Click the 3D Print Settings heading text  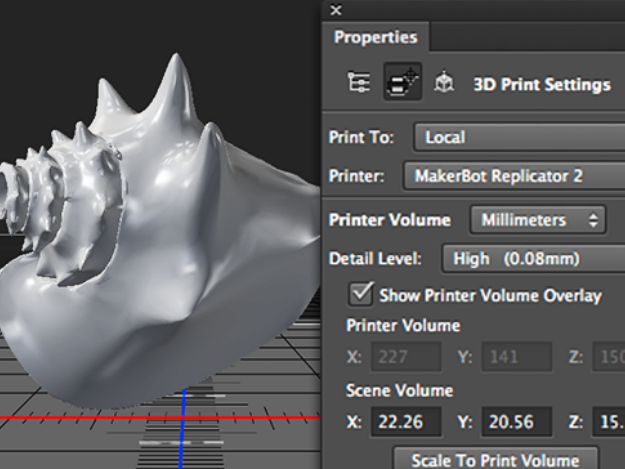coord(542,84)
